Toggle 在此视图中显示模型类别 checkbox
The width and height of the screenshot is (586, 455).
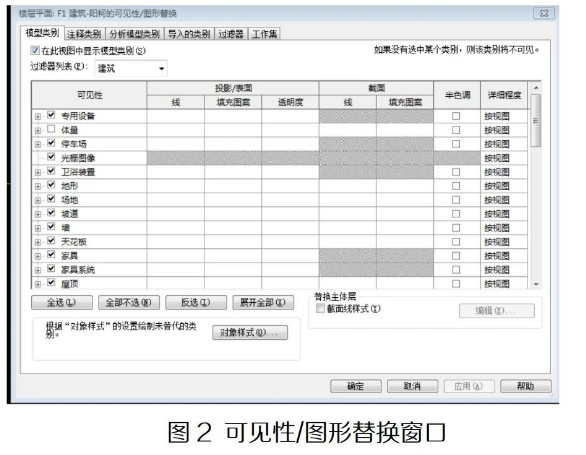click(35, 50)
